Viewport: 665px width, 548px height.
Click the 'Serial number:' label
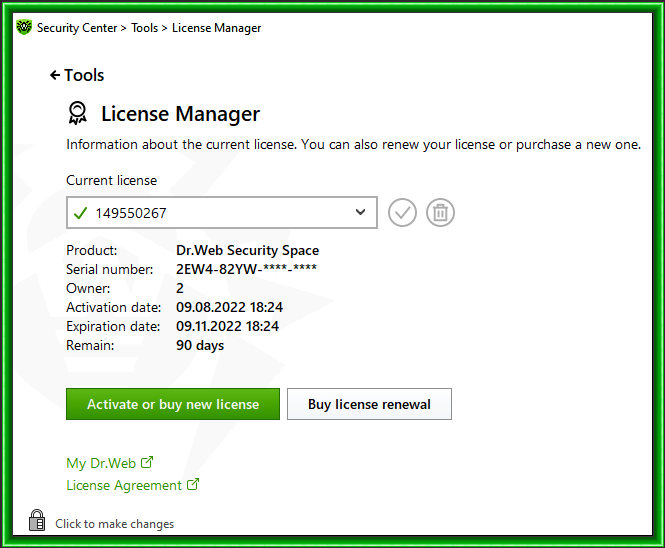[110, 269]
